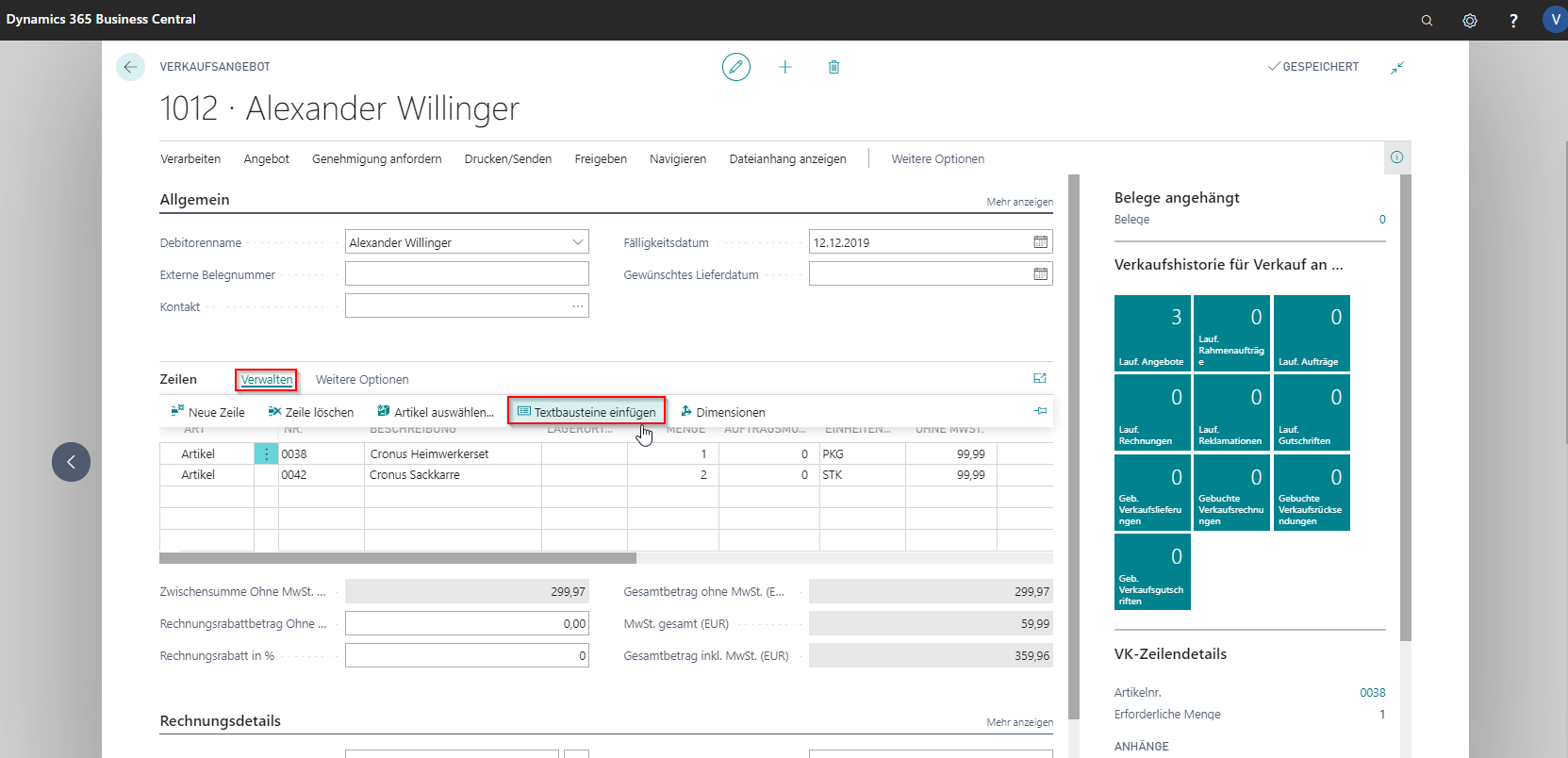This screenshot has width=1568, height=758.
Task: Click the horizontal scrollbar under lines grid
Action: click(398, 558)
